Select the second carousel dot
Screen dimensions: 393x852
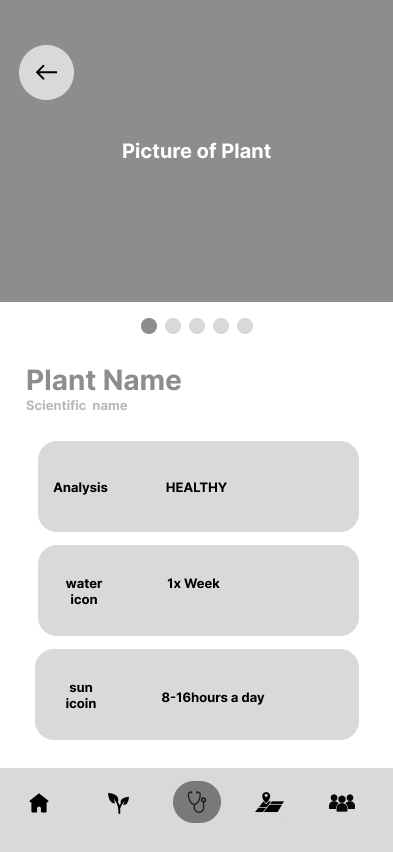click(173, 326)
